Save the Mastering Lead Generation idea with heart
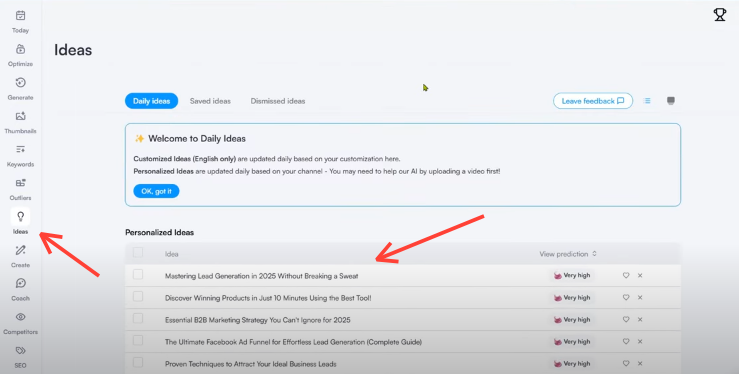Image resolution: width=739 pixels, height=374 pixels. [626, 276]
